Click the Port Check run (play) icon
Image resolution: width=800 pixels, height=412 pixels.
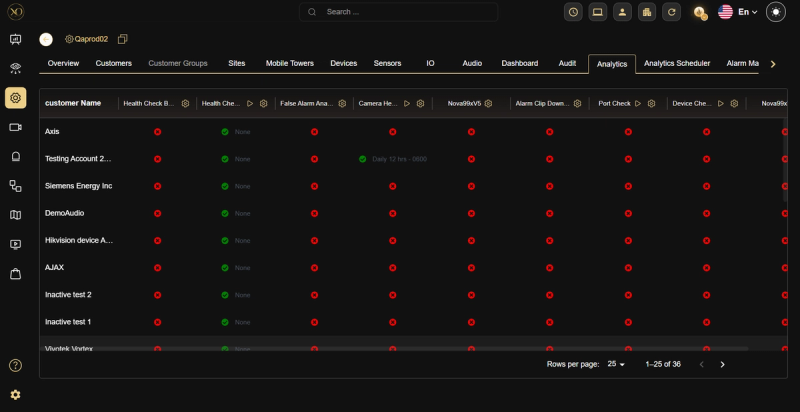point(638,103)
